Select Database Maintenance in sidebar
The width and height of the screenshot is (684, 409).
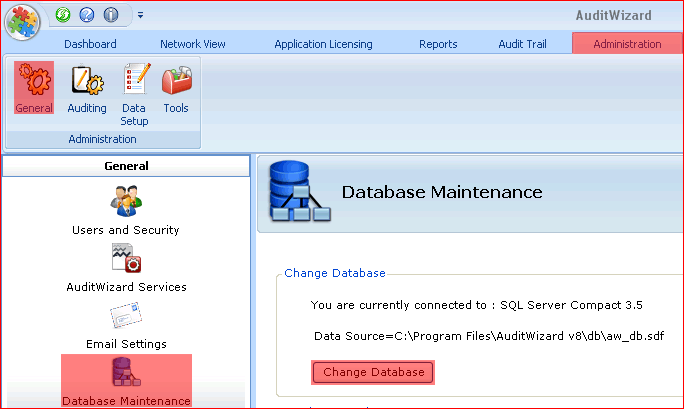click(127, 381)
